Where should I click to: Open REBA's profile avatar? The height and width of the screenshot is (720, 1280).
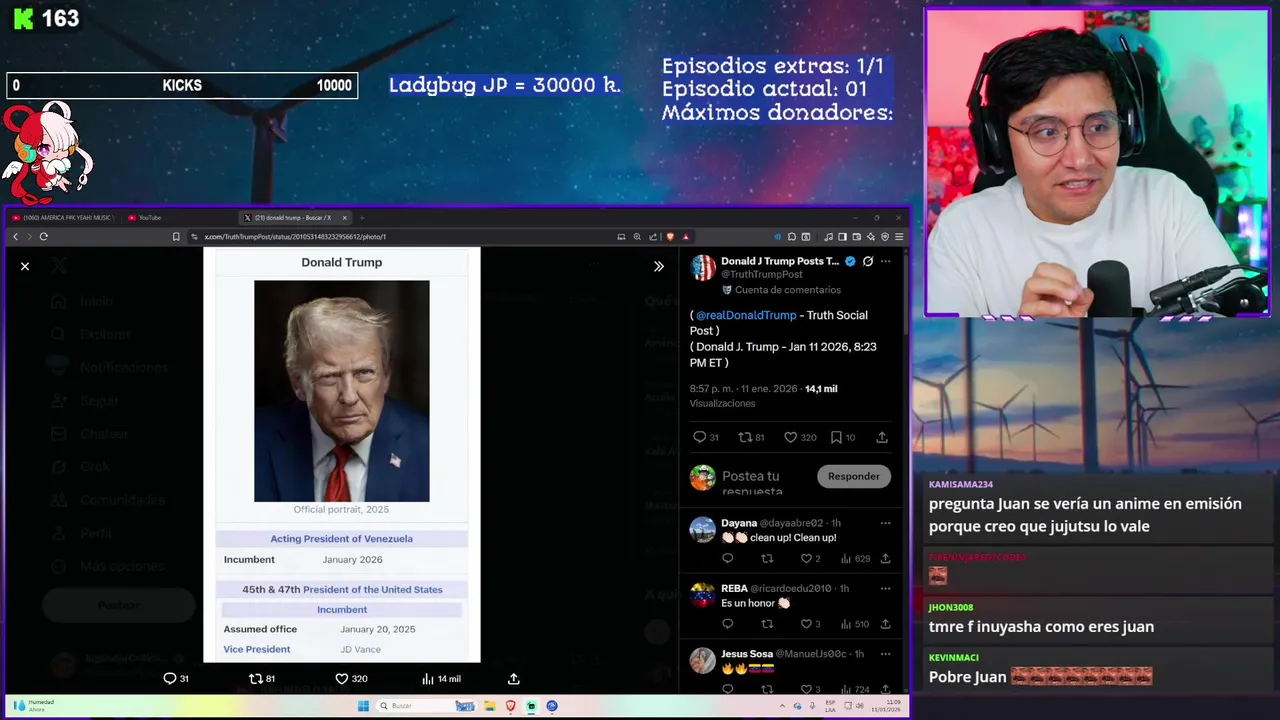point(703,594)
